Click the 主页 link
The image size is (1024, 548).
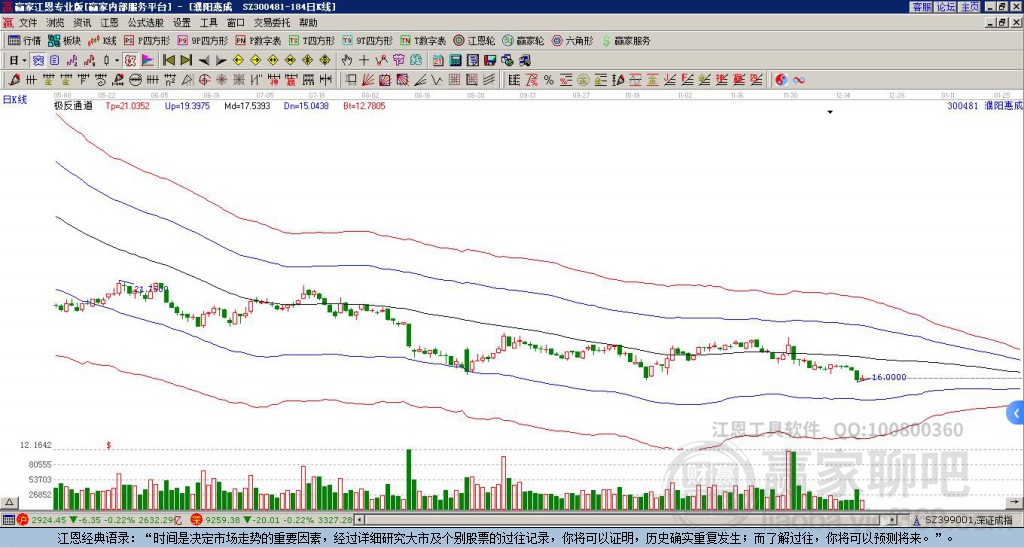point(970,6)
